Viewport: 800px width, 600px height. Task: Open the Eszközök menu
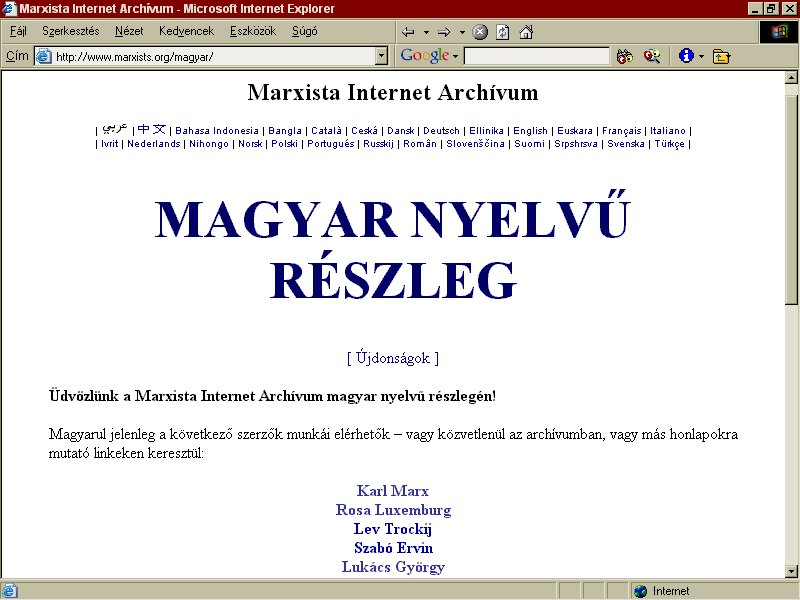coord(253,31)
